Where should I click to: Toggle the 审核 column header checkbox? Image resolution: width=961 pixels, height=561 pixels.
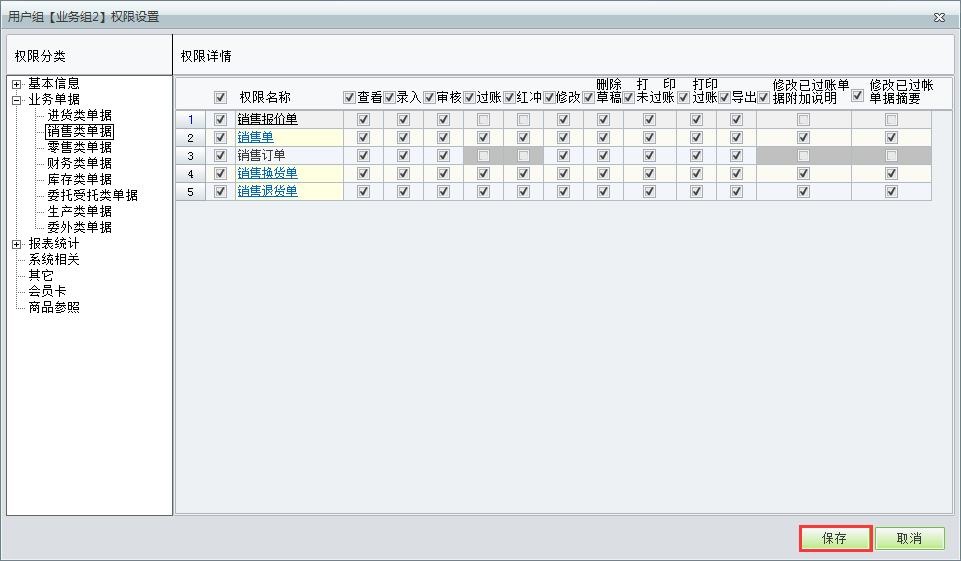(429, 97)
